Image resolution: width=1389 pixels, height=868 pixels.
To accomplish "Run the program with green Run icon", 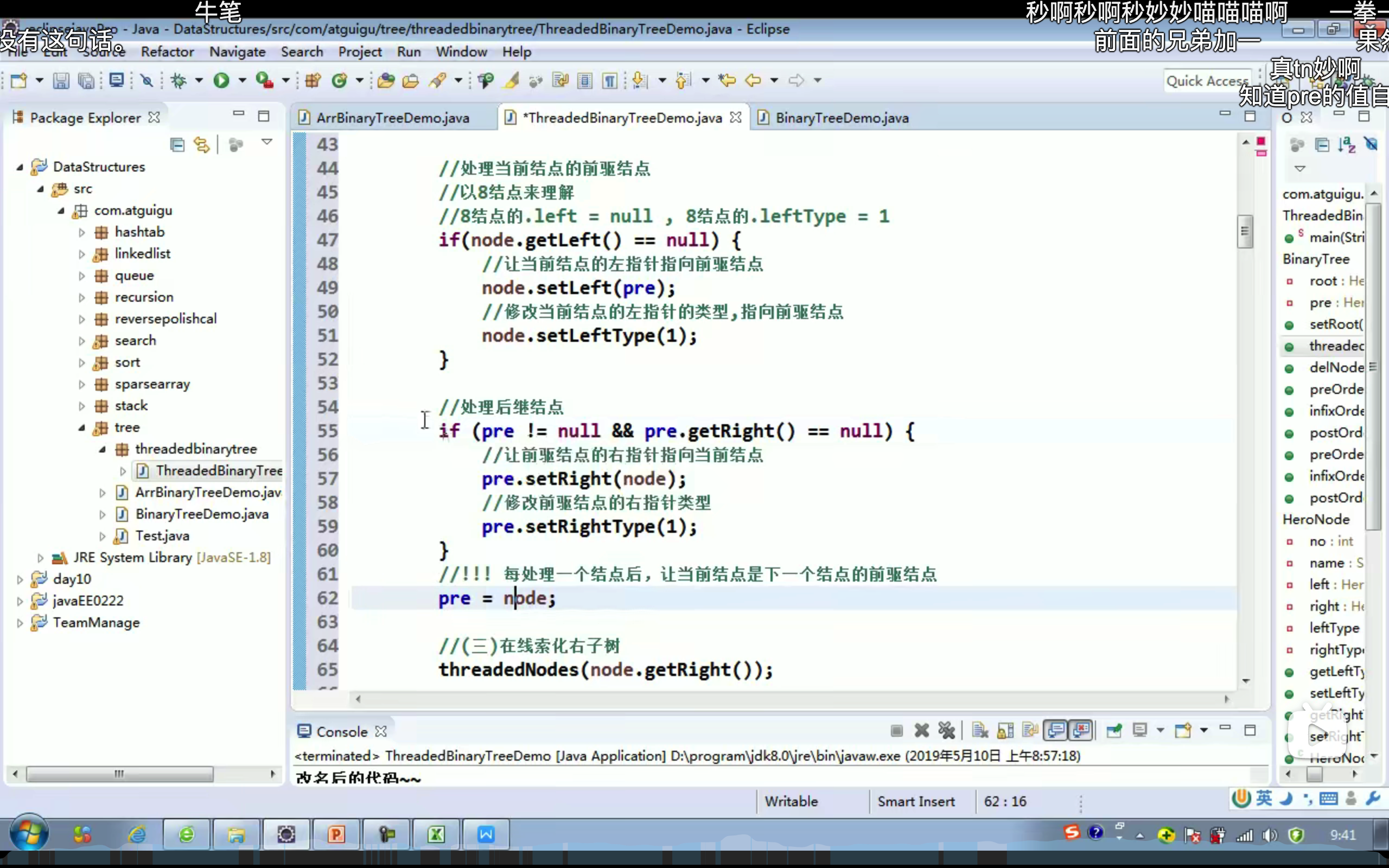I will (221, 80).
